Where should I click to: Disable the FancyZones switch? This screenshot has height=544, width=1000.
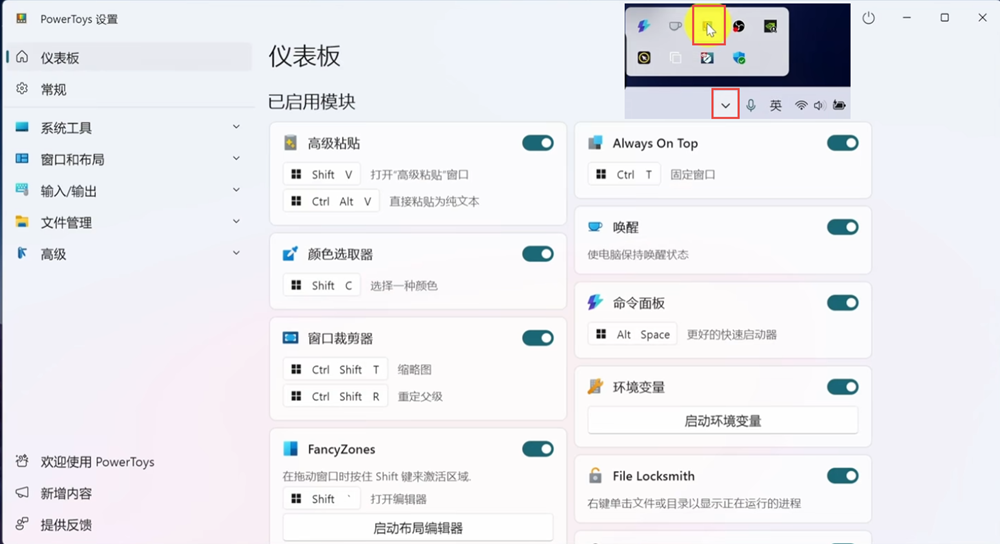(x=538, y=449)
